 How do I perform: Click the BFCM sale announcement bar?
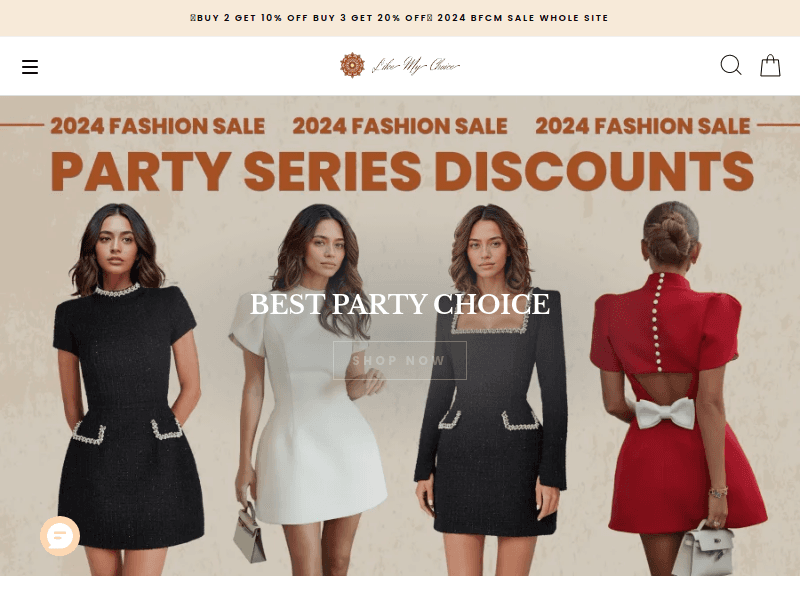tap(400, 18)
